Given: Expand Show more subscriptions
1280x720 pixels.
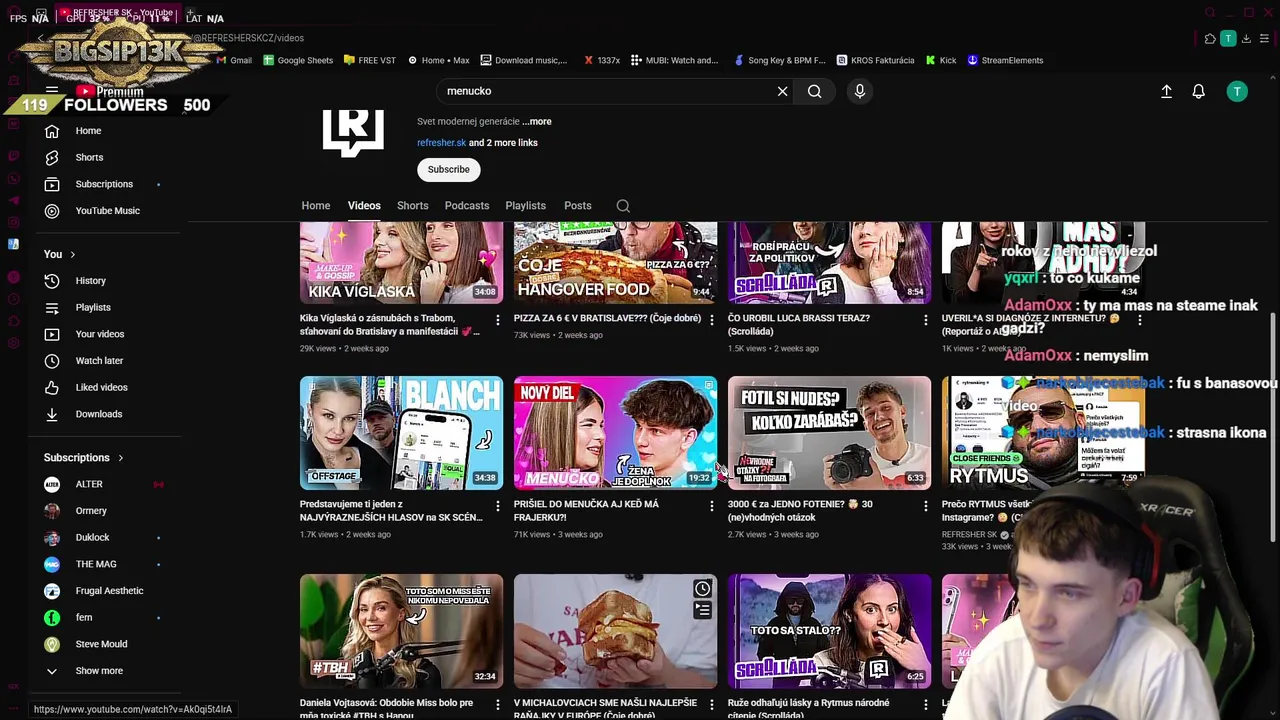Looking at the screenshot, I should (98, 671).
